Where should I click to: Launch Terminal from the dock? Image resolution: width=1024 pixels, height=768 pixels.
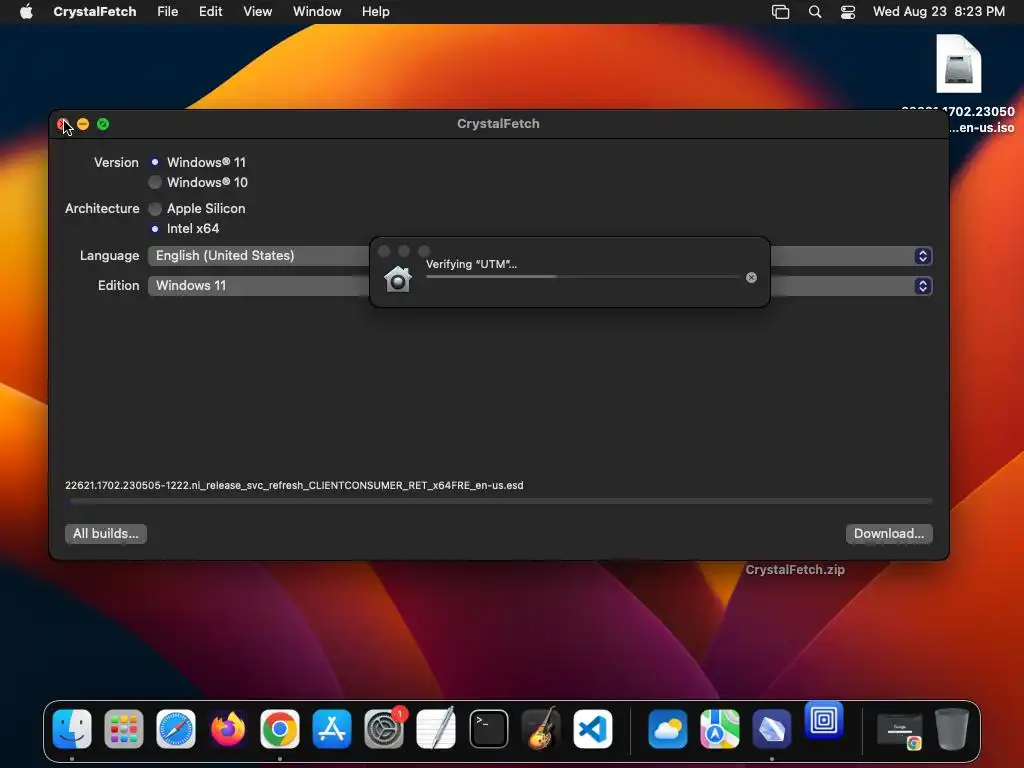pos(488,729)
